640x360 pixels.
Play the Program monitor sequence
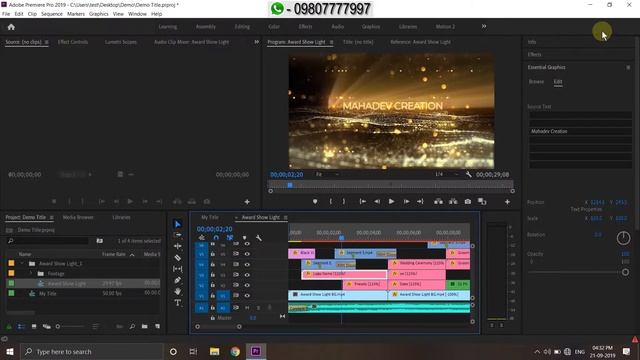391,202
